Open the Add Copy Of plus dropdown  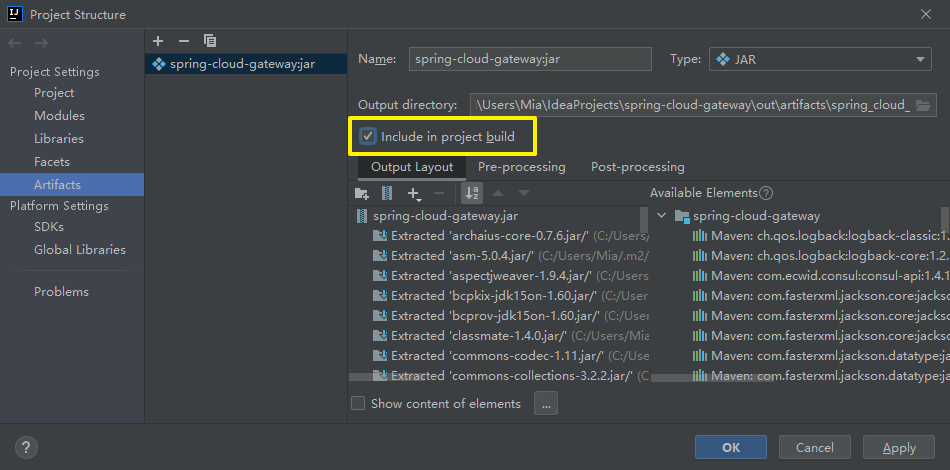[414, 194]
